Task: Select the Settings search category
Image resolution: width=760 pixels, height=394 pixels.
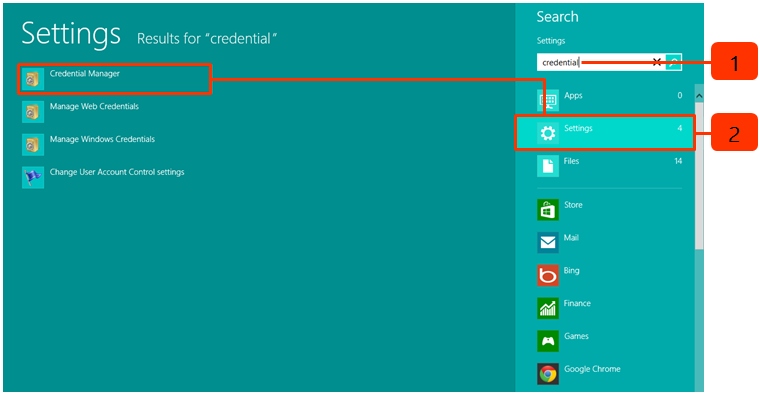Action: [x=605, y=133]
